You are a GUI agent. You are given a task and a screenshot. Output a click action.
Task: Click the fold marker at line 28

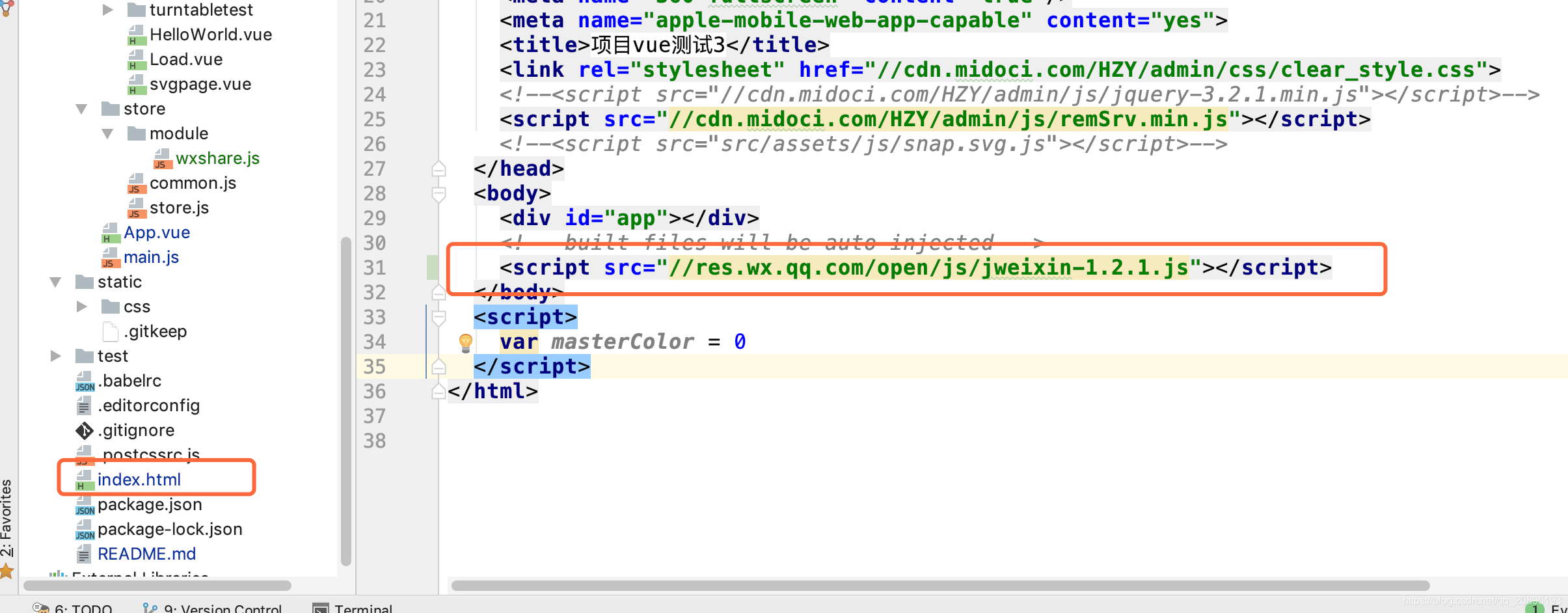[439, 194]
